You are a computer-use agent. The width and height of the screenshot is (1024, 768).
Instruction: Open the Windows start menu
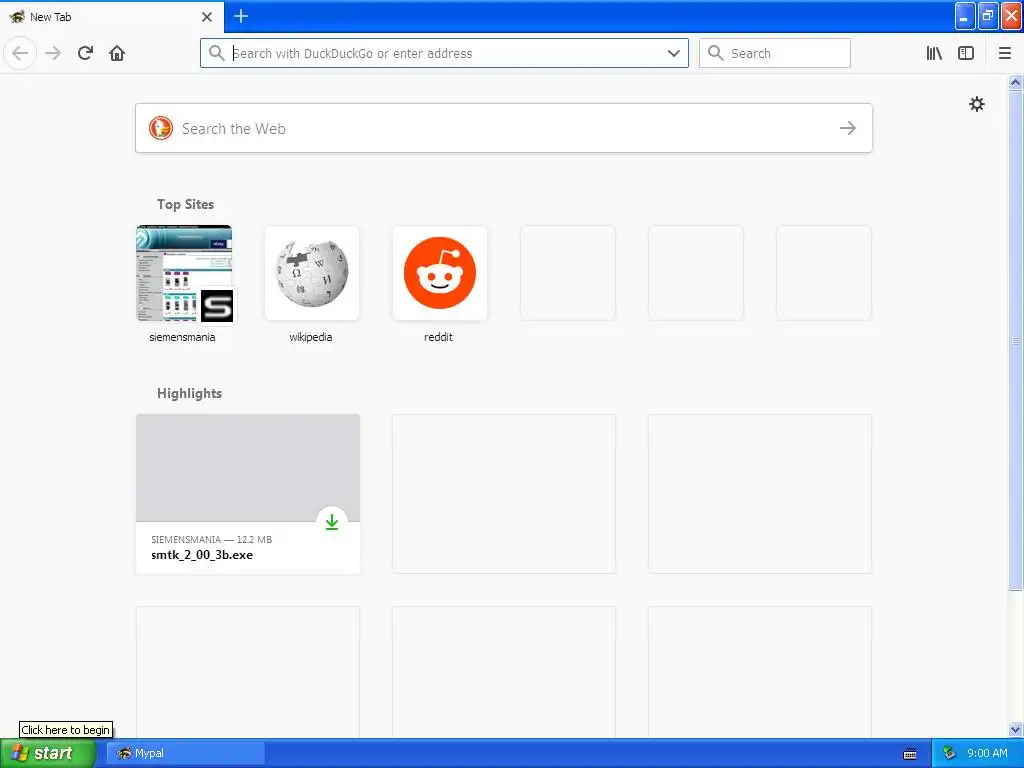click(x=48, y=753)
